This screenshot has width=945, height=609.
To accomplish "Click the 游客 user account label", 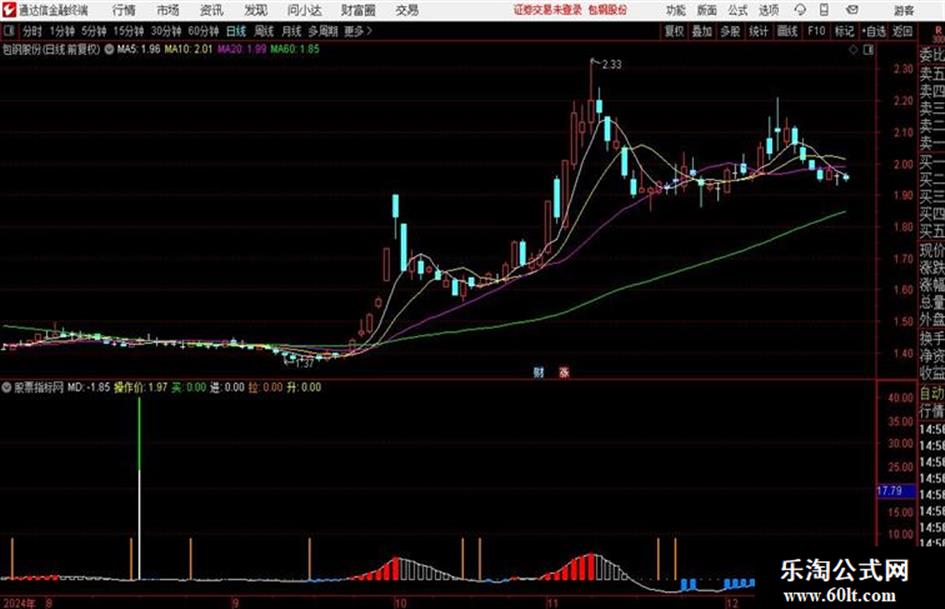I will 904,10.
